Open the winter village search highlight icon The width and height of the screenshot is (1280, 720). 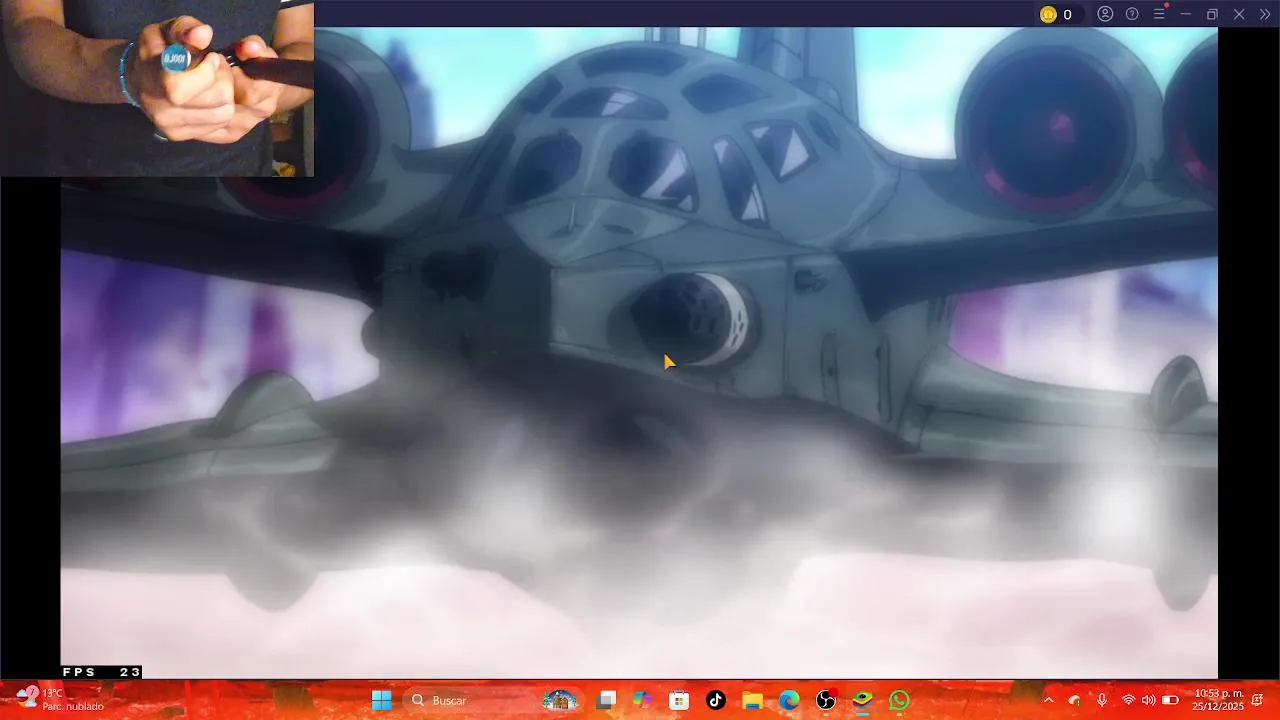pyautogui.click(x=560, y=700)
